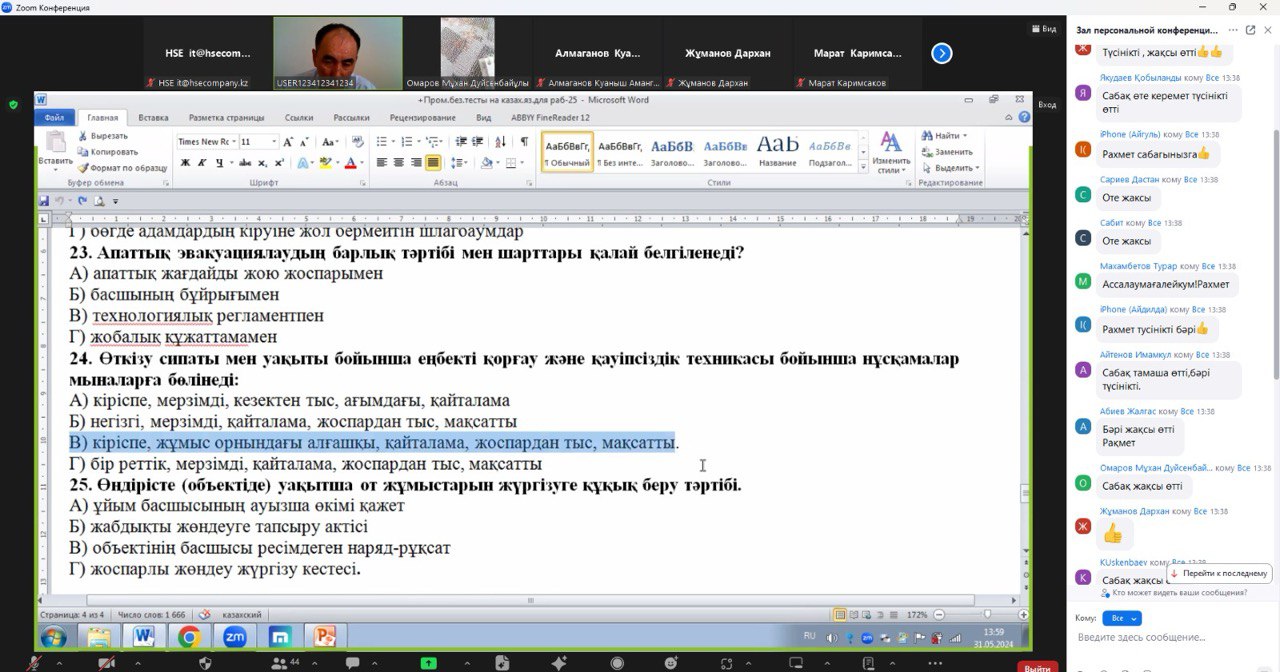
Task: Click the Grow Font icon
Action: click(x=288, y=142)
